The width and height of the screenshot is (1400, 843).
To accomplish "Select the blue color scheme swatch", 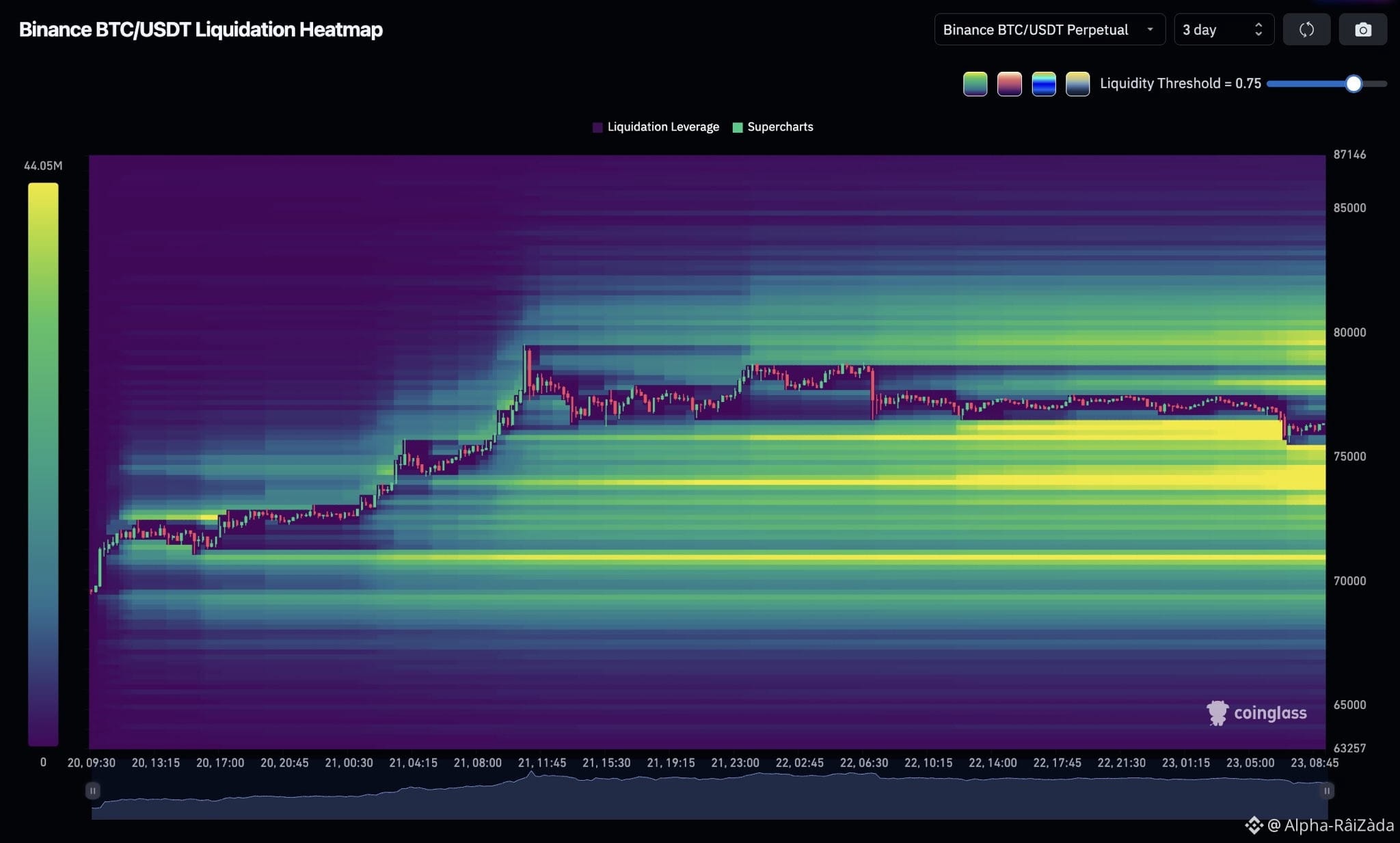I will pos(1043,83).
